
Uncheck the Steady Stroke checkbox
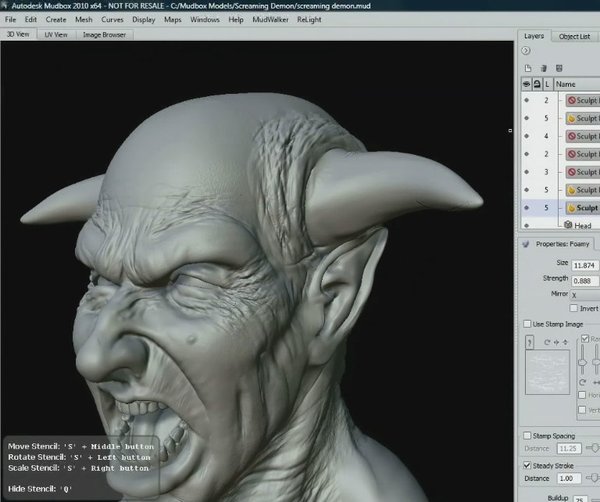527,465
